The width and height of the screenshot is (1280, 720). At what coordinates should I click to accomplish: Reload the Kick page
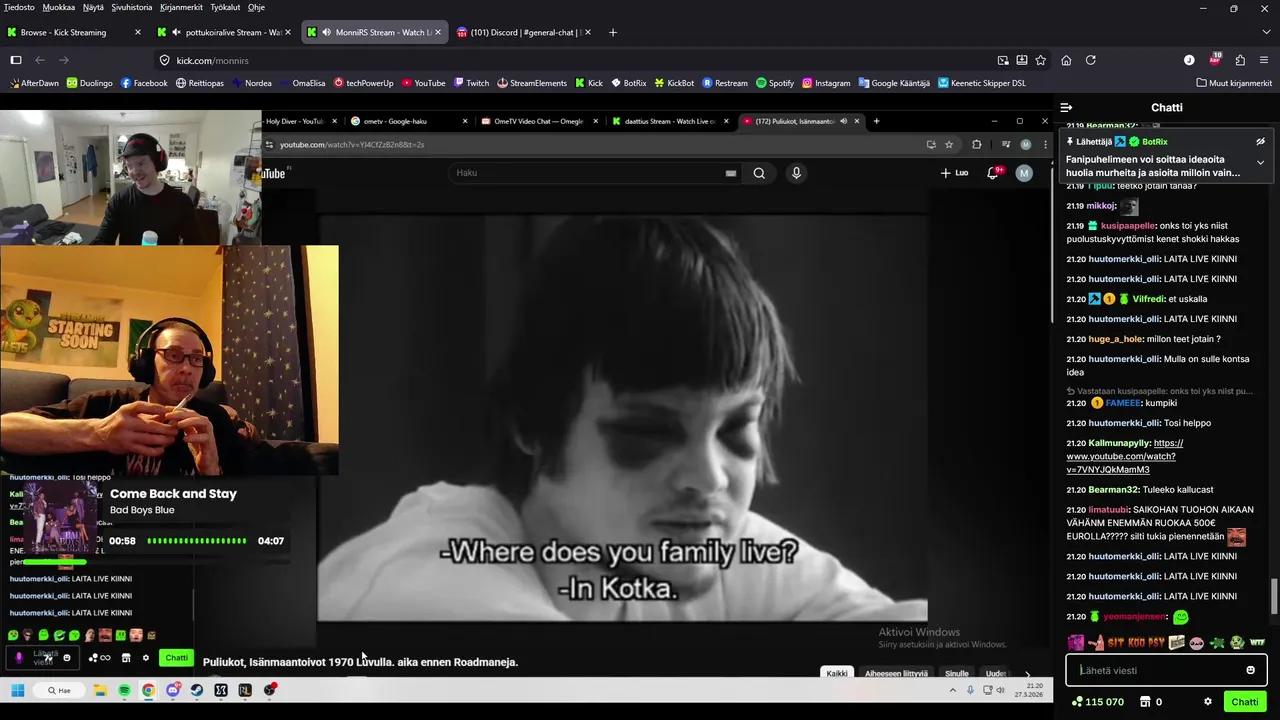(x=1091, y=60)
